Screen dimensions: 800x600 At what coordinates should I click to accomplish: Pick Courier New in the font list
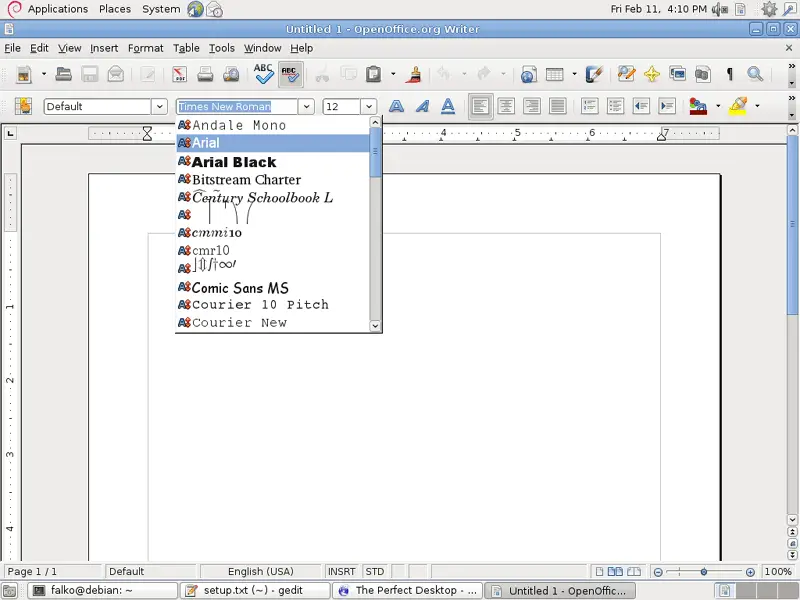click(x=272, y=322)
